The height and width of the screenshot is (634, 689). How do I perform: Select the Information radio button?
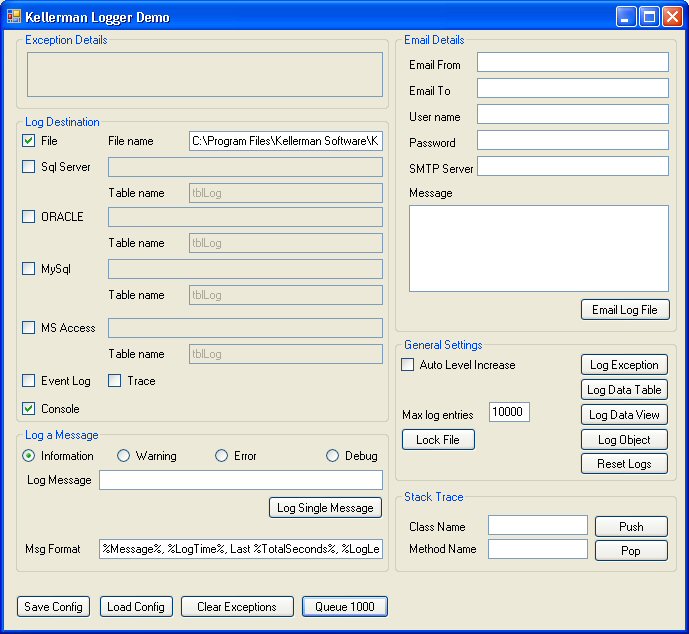(29, 456)
